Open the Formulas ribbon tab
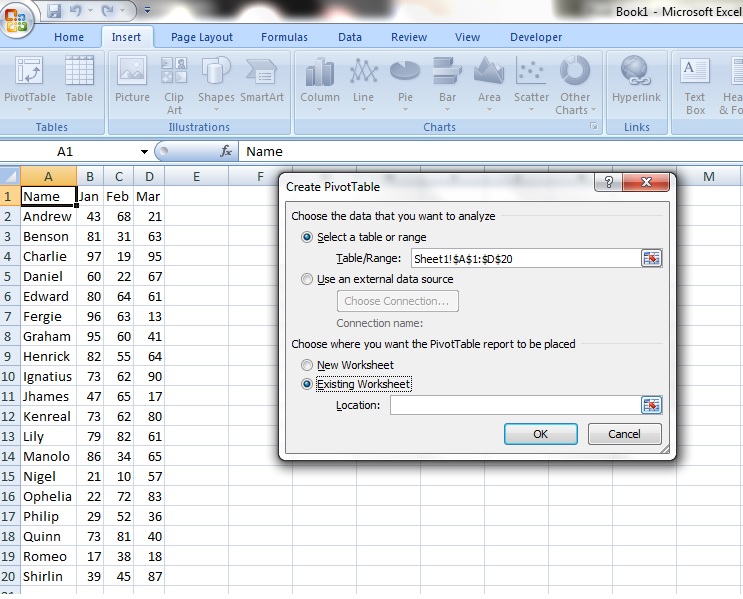Image resolution: width=743 pixels, height=599 pixels. pyautogui.click(x=284, y=37)
